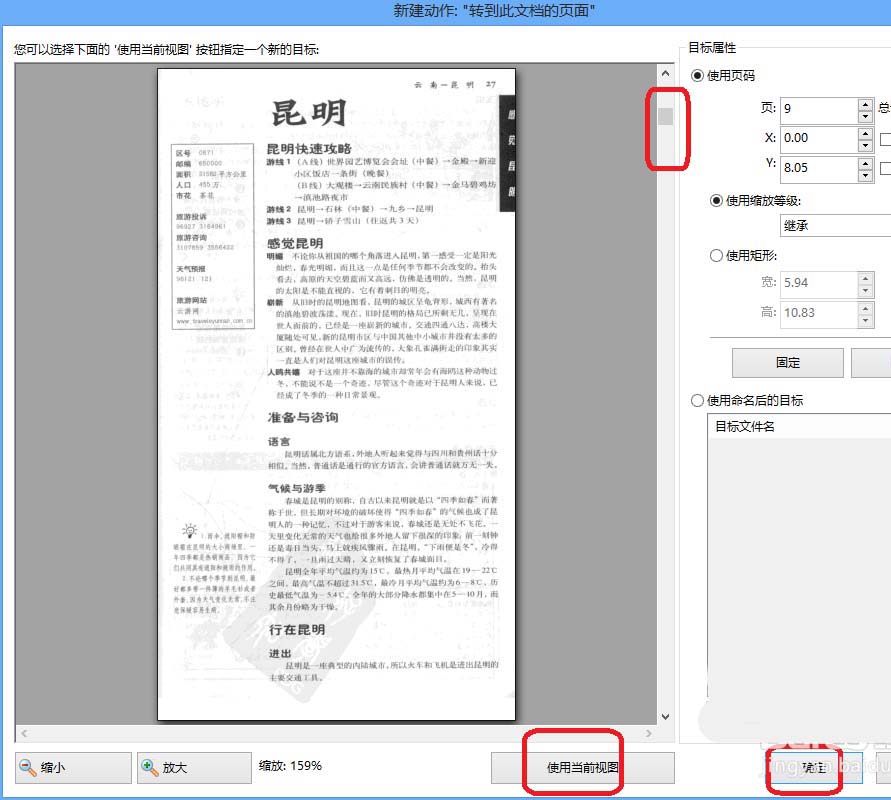Viewport: 891px width, 800px height.
Task: Increase the 宽 width value with stepper
Action: [x=864, y=278]
